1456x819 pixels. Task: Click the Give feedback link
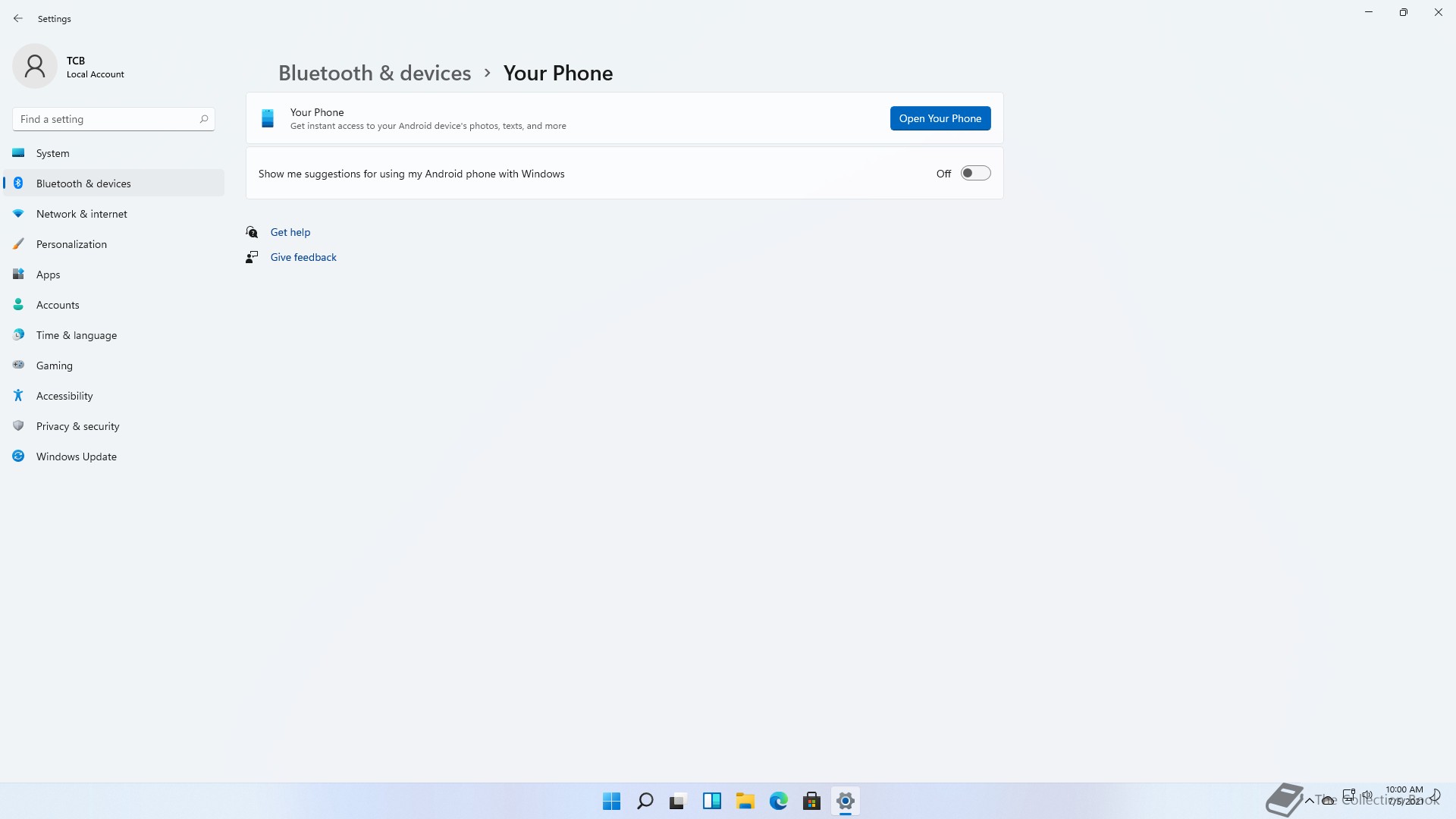pos(303,257)
